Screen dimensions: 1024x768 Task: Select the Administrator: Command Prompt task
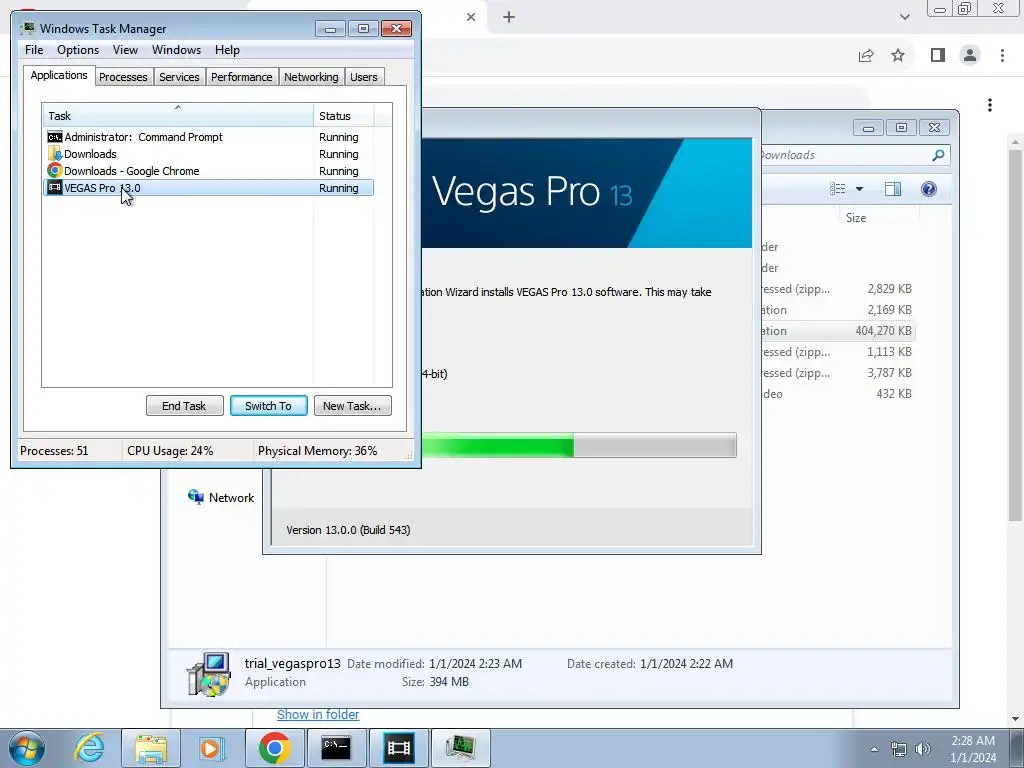click(208, 137)
